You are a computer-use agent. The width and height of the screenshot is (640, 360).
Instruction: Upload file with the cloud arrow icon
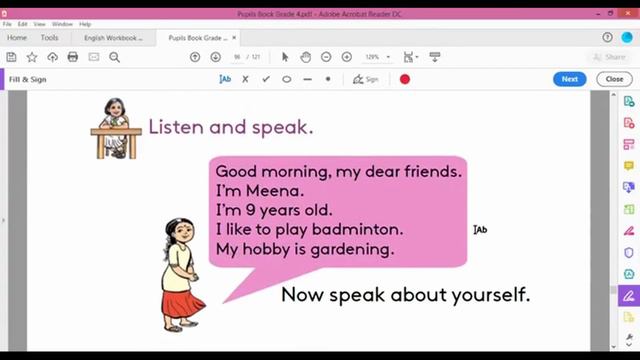coord(52,57)
